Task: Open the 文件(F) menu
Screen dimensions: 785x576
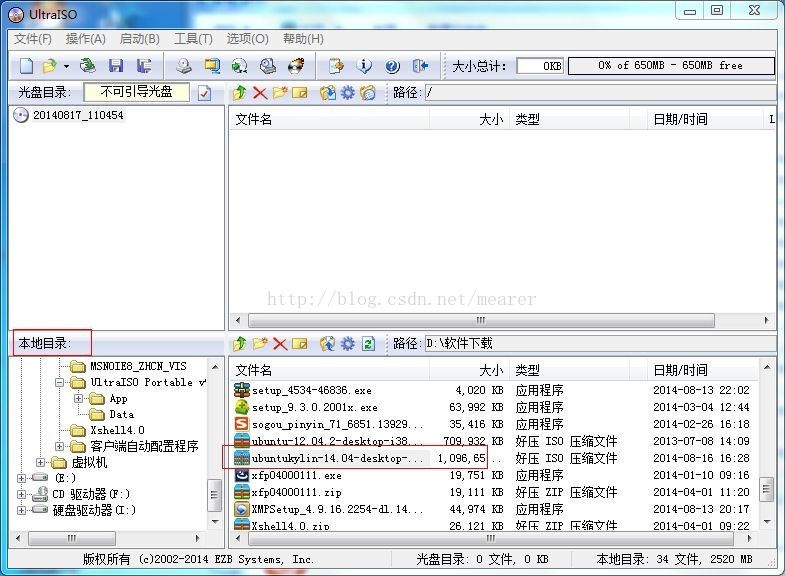Action: [33, 39]
